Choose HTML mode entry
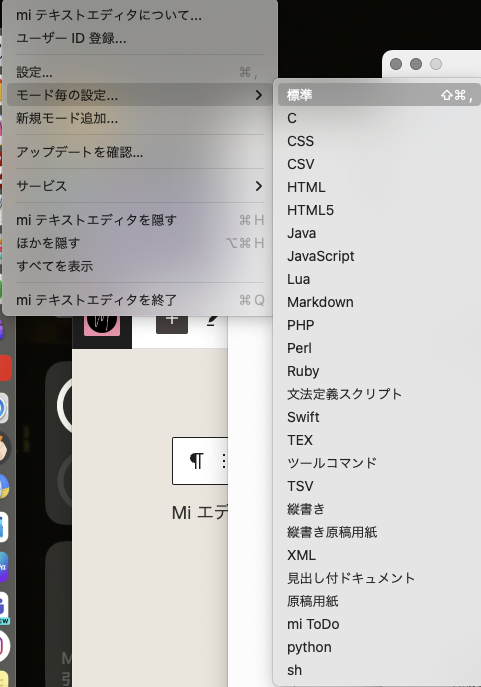 click(379, 187)
